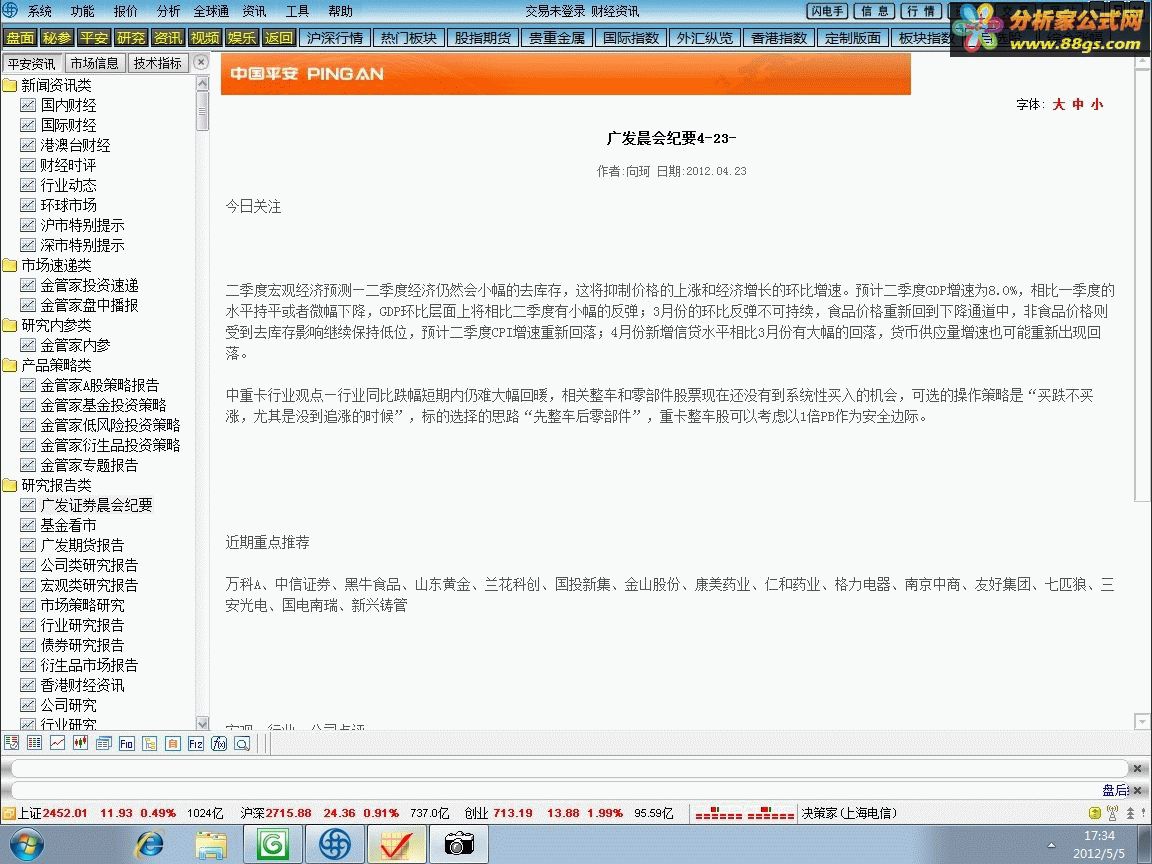
Task: Select 金管家A股策略报告
Action: click(x=99, y=385)
